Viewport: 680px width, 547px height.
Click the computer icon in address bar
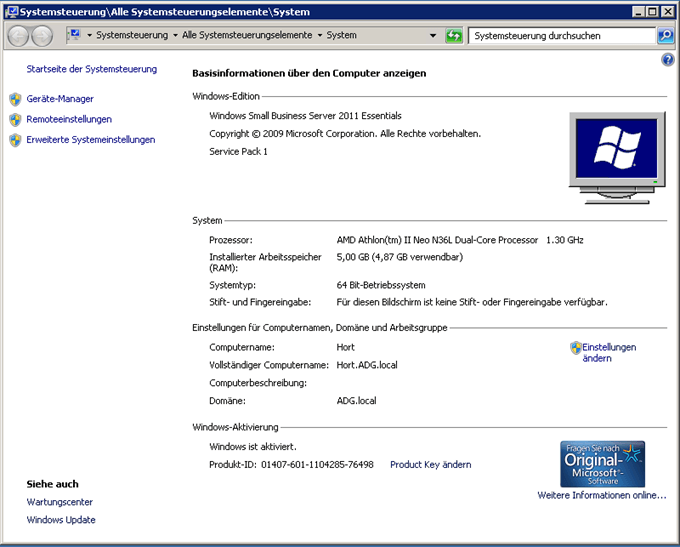[75, 35]
